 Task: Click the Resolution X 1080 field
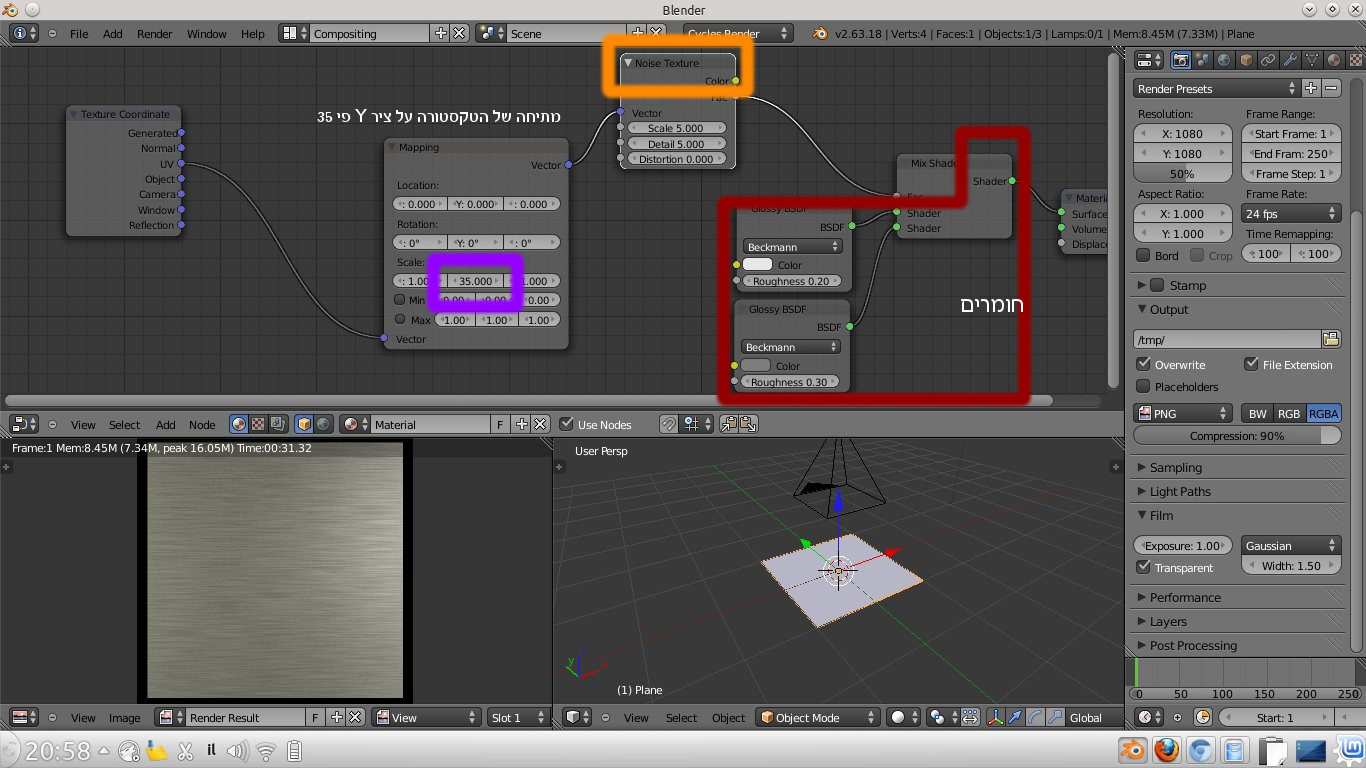[x=1183, y=133]
